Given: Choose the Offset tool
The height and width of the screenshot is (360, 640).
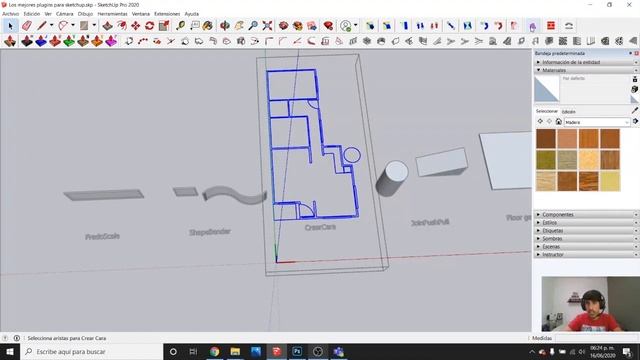Looking at the screenshot, I should pos(122,26).
